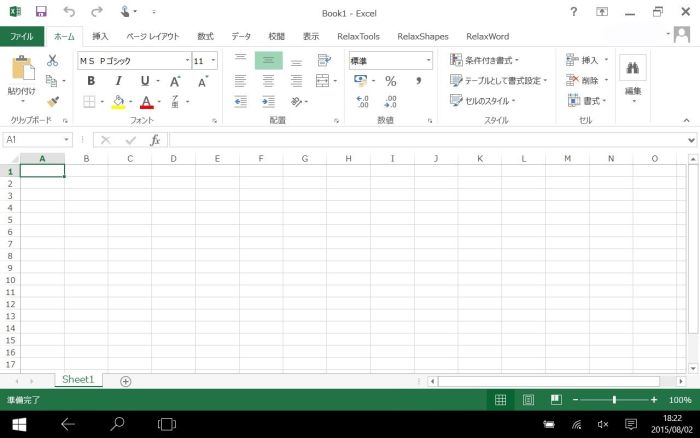Screen dimensions: 700x438
Task: Toggle bold formatting
Action: pos(92,81)
